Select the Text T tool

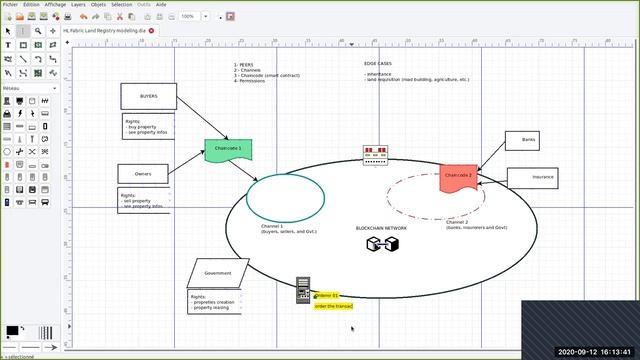click(8, 45)
